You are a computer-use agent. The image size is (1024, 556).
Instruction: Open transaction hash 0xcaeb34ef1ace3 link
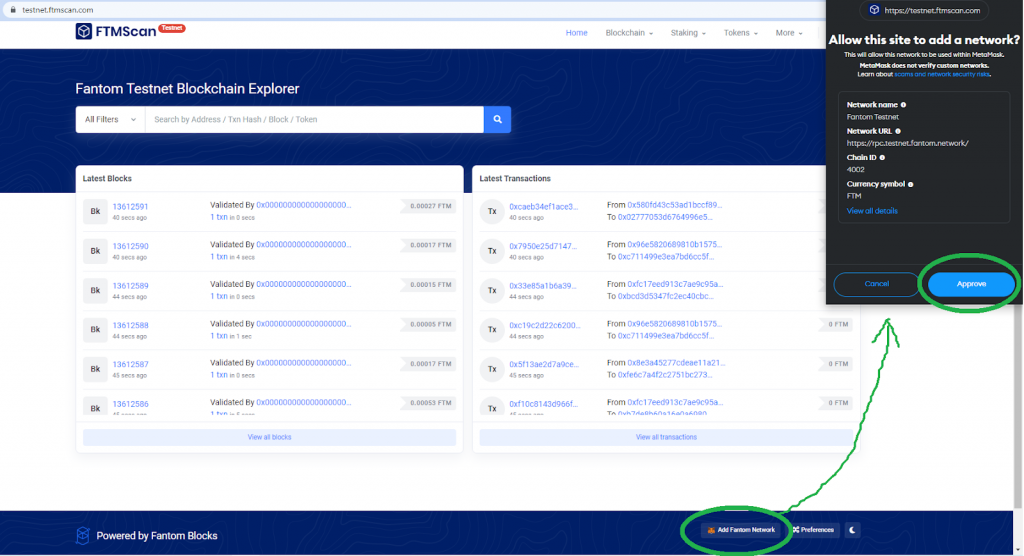(543, 206)
